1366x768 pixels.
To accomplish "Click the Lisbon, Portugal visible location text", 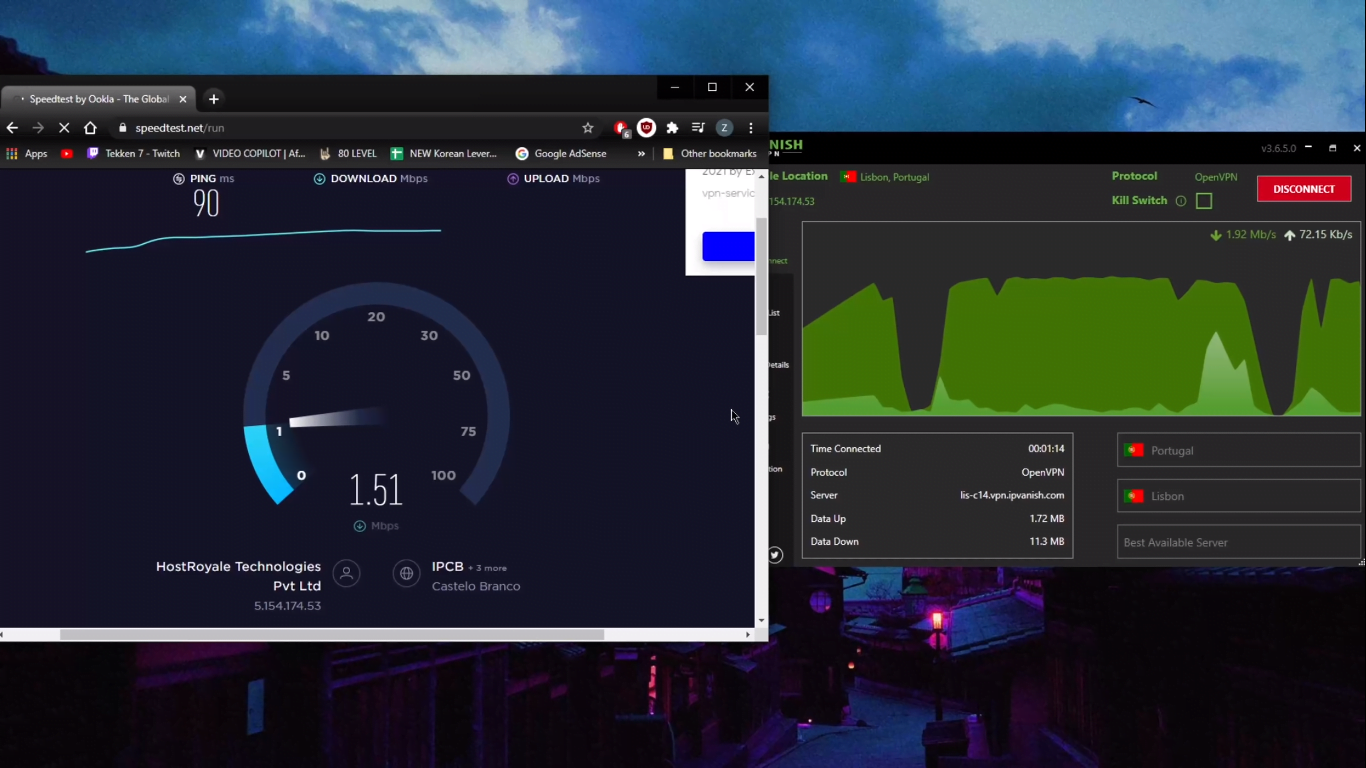I will click(895, 177).
